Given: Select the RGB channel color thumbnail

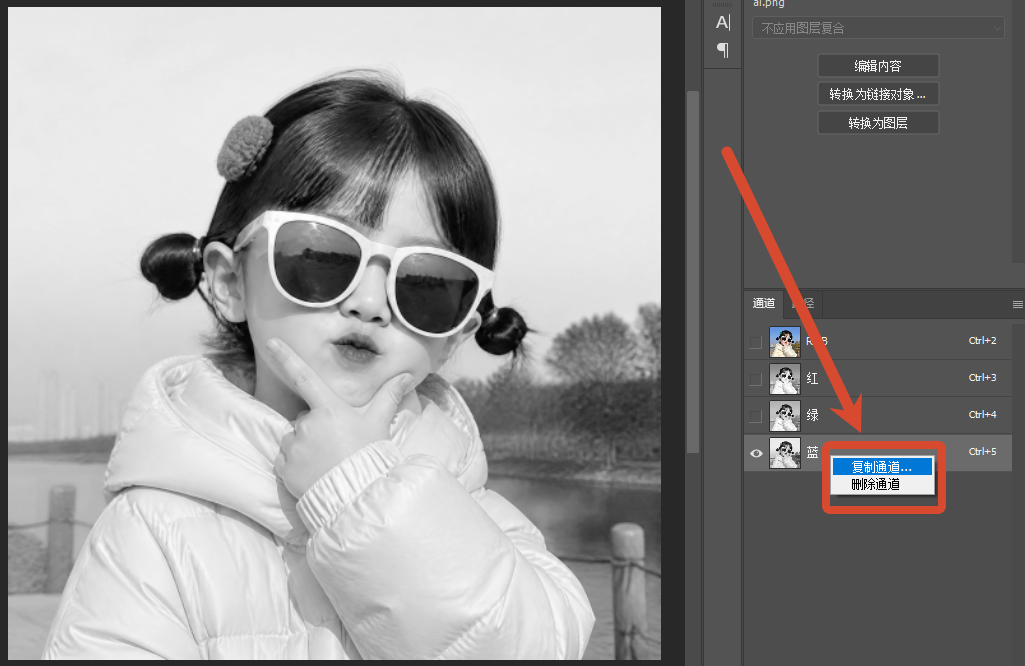Looking at the screenshot, I should click(x=784, y=342).
